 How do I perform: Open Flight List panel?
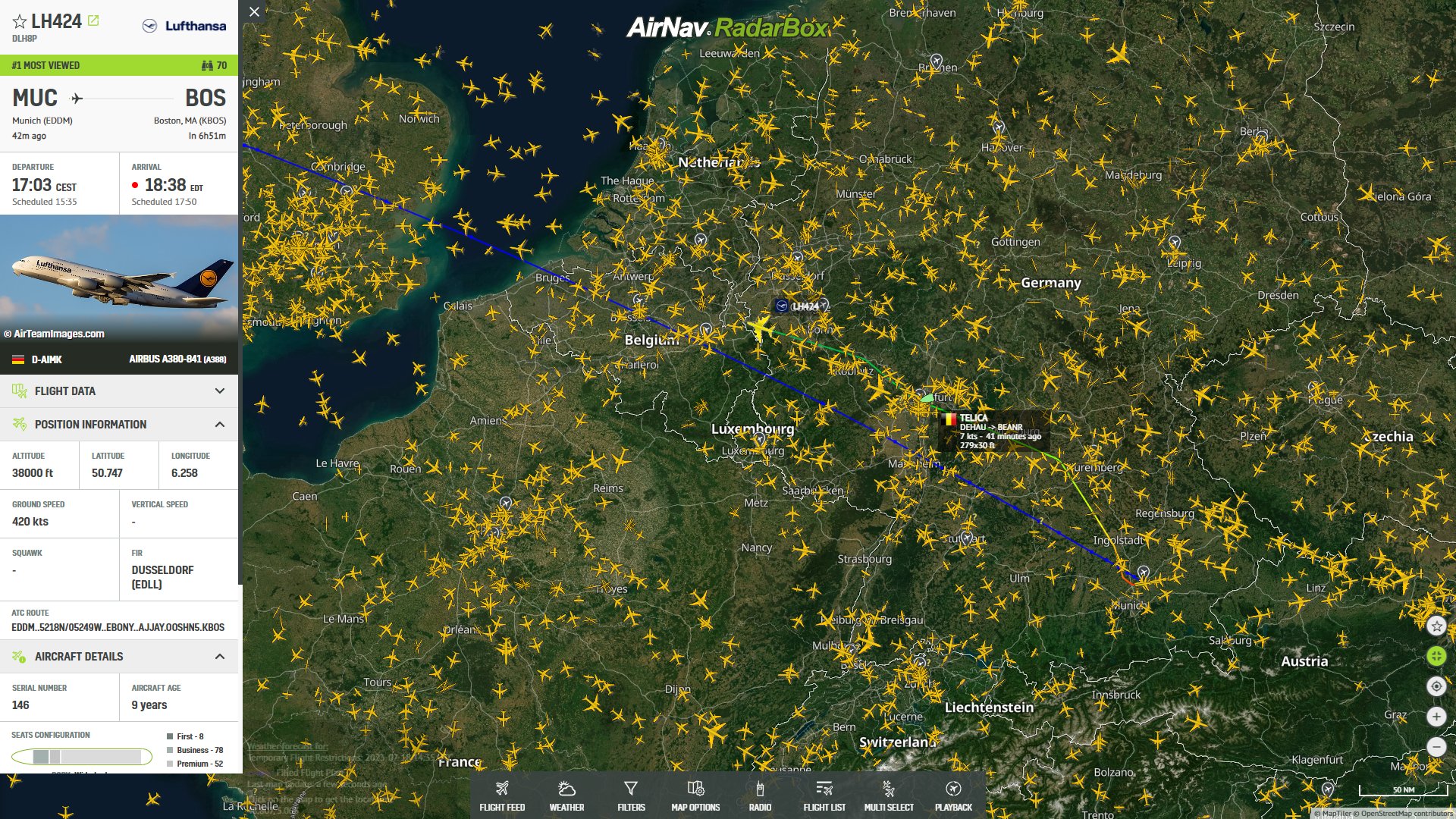[x=824, y=795]
